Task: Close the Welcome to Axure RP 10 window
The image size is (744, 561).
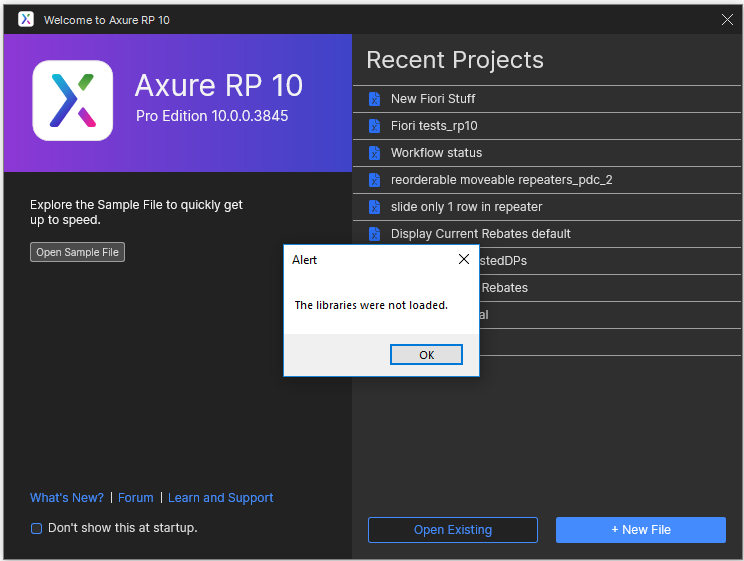Action: pyautogui.click(x=727, y=19)
